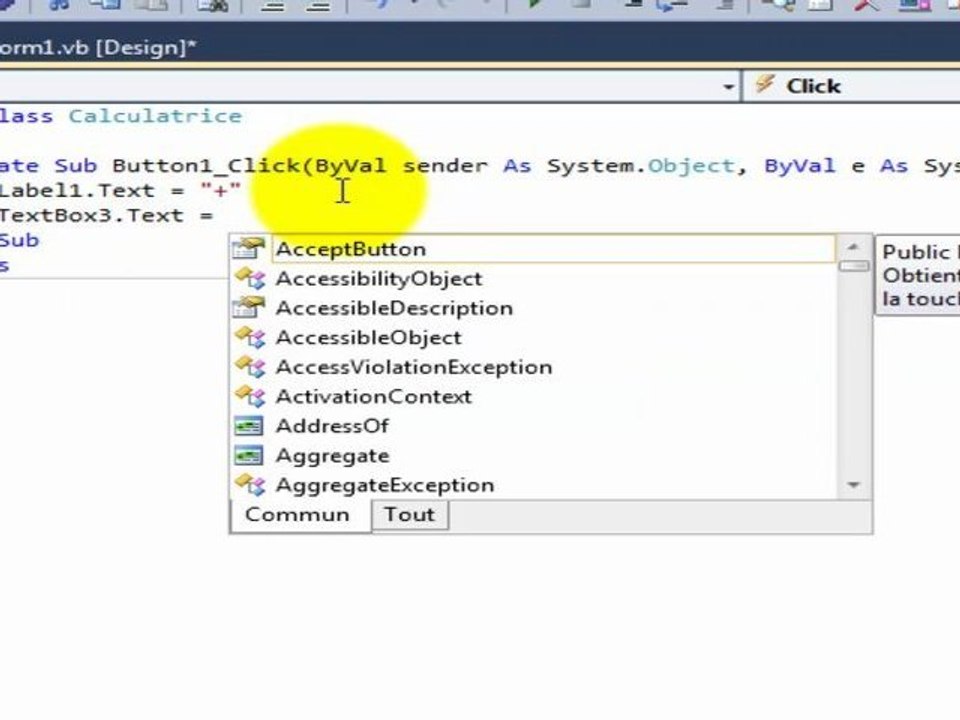Click the IntelliSense list scrollbar thumb
960x720 pixels.
click(853, 266)
